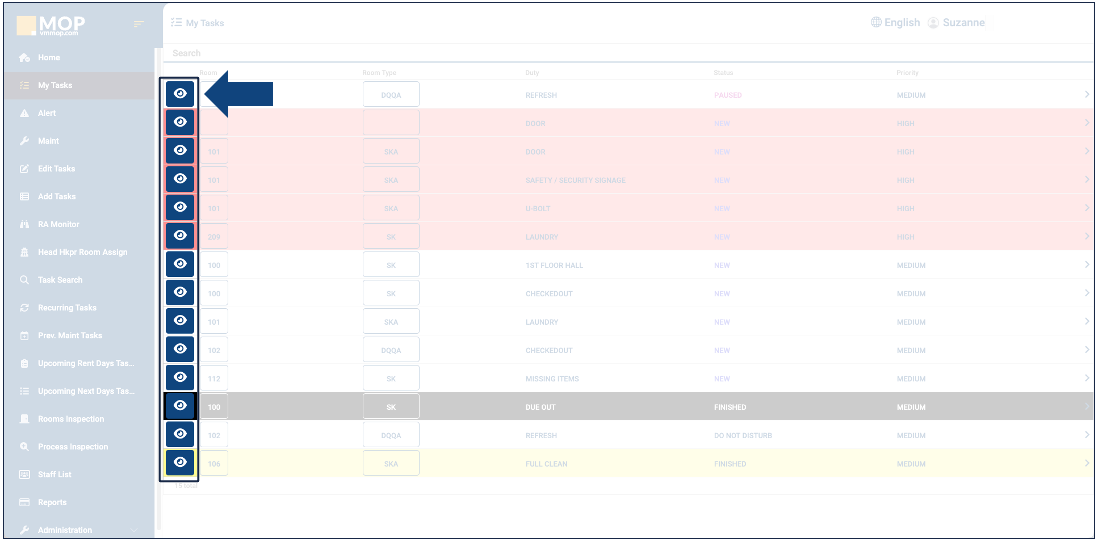
Task: Open the English language selector
Action: tap(895, 23)
